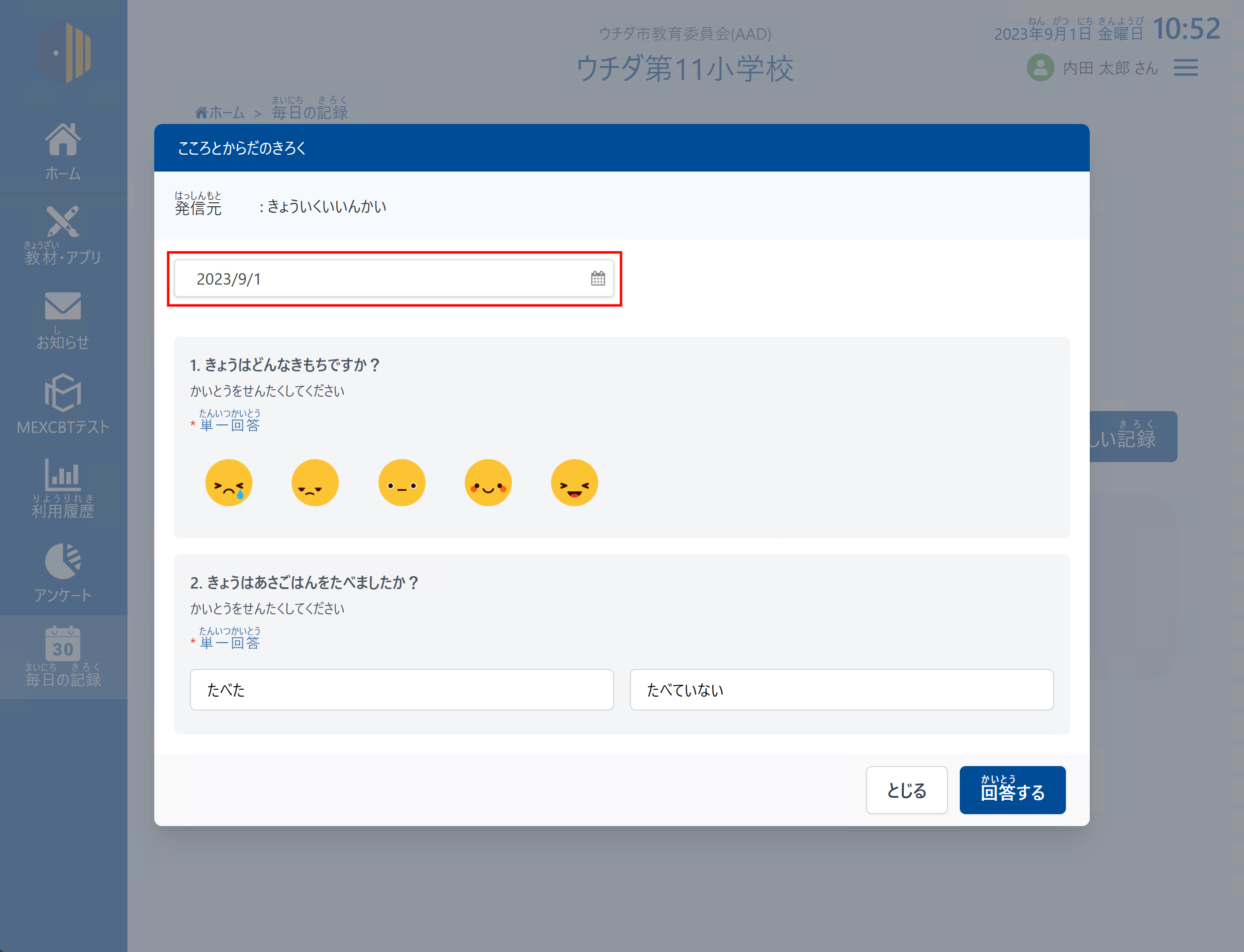Image resolution: width=1244 pixels, height=952 pixels.
Task: Go to ホーム in the sidebar
Action: point(63,151)
